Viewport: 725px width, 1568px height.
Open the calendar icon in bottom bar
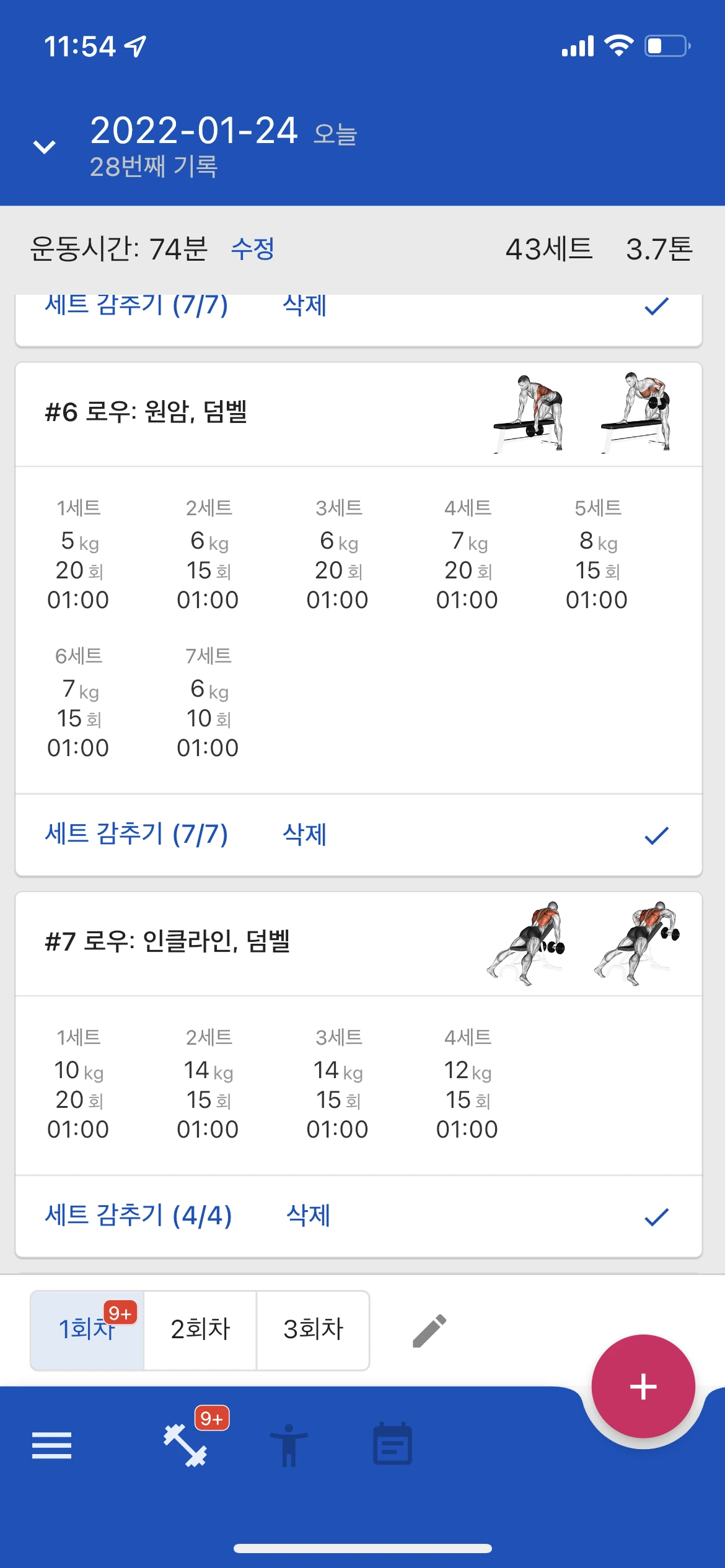pos(392,1444)
